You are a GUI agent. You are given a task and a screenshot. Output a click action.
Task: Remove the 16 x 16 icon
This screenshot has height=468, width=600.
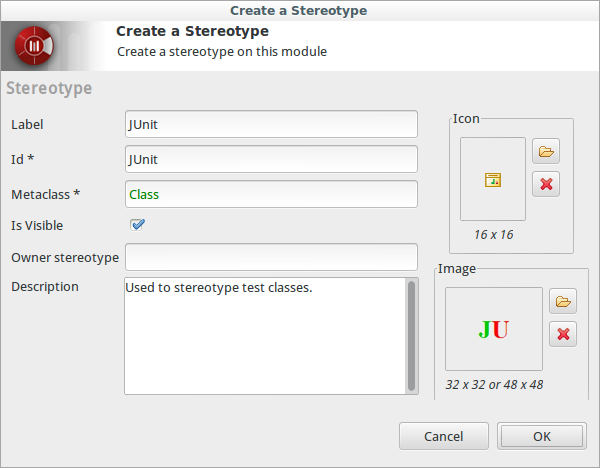coord(546,184)
